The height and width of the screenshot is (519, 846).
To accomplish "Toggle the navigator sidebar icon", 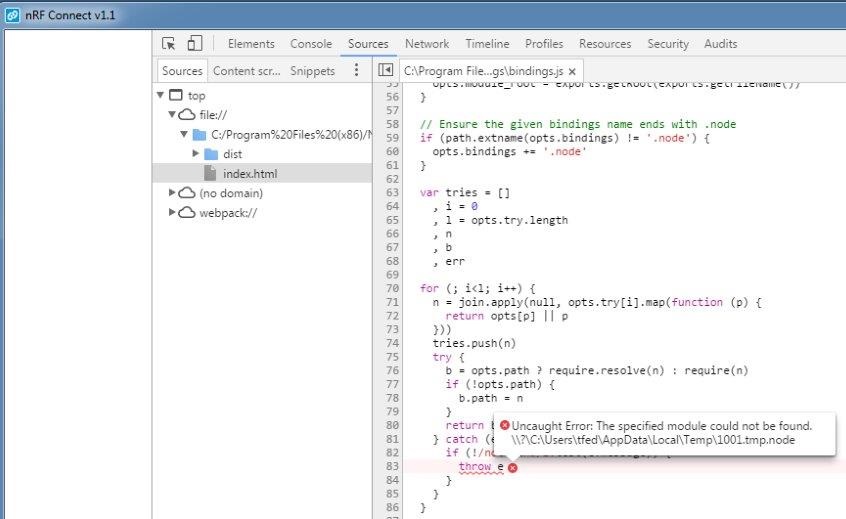I will pos(385,70).
